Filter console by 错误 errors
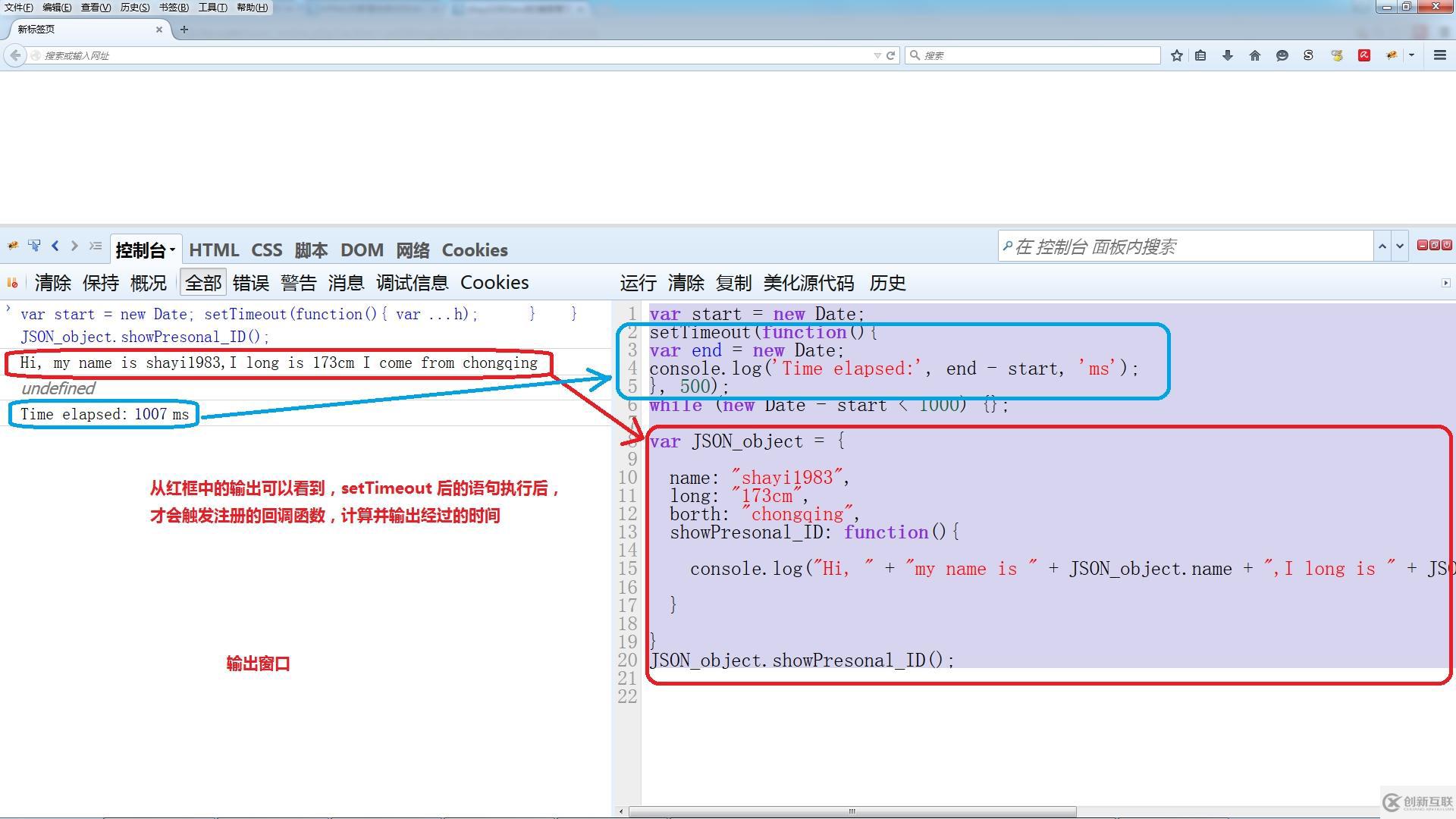Screen dimensions: 1456x819 (x=251, y=283)
